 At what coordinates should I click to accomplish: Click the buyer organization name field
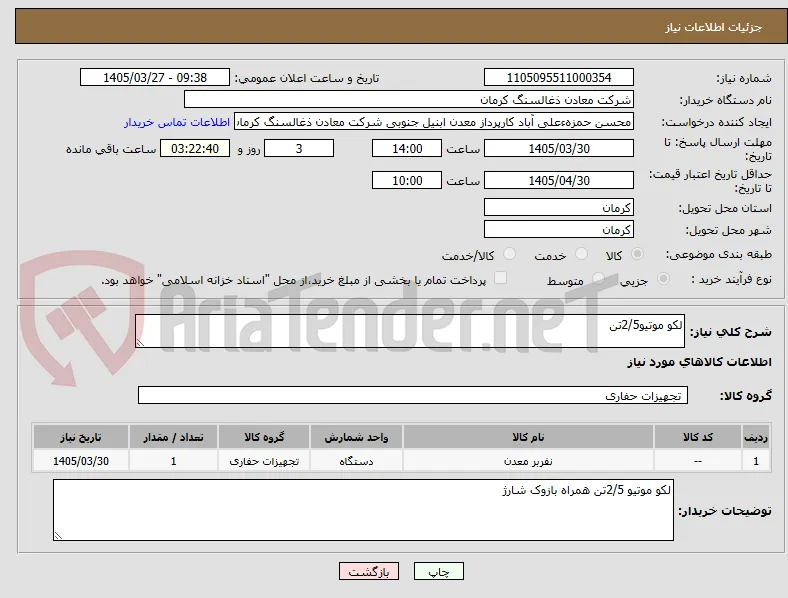[x=409, y=99]
